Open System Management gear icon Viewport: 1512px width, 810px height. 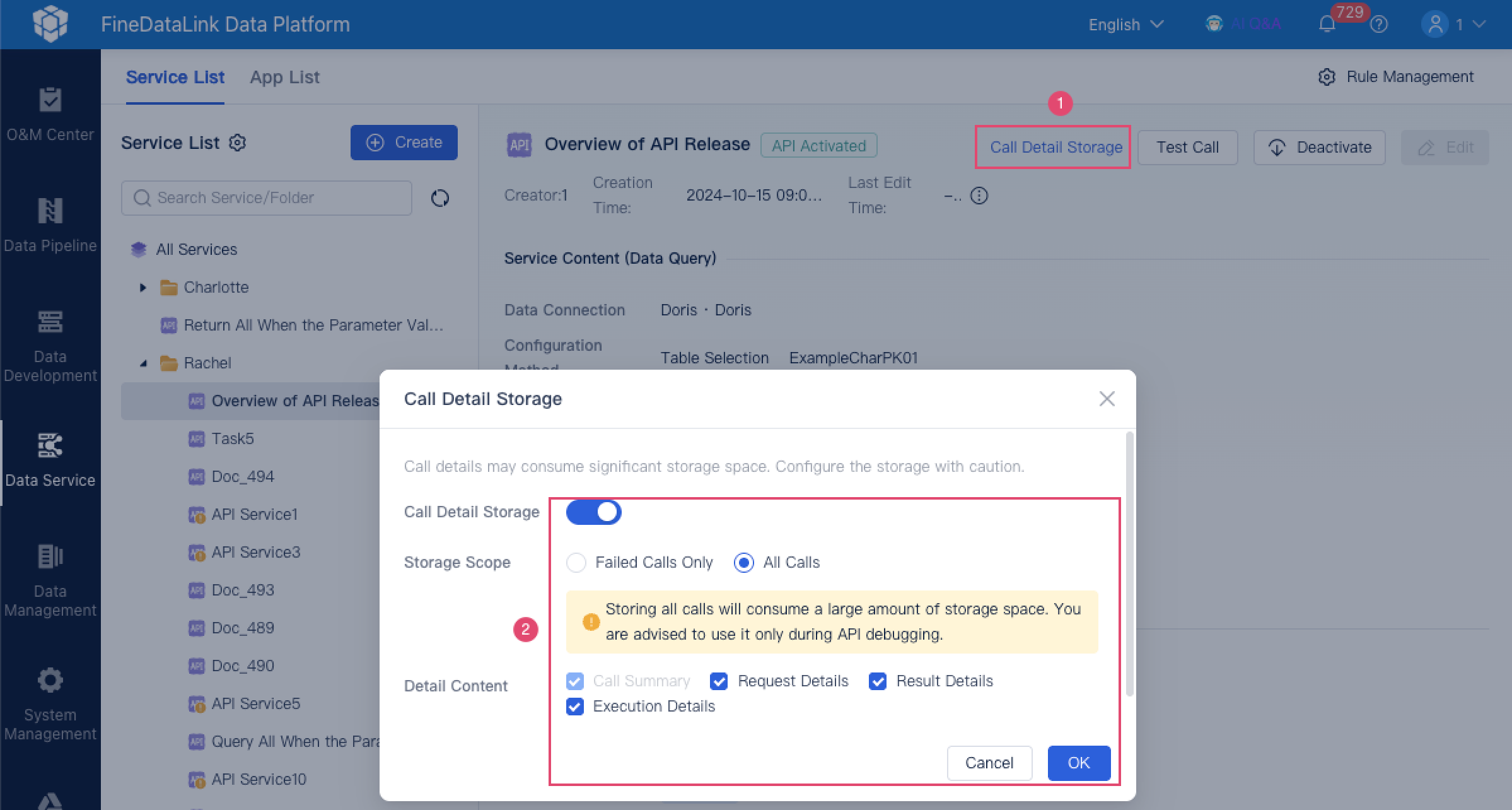pos(50,680)
